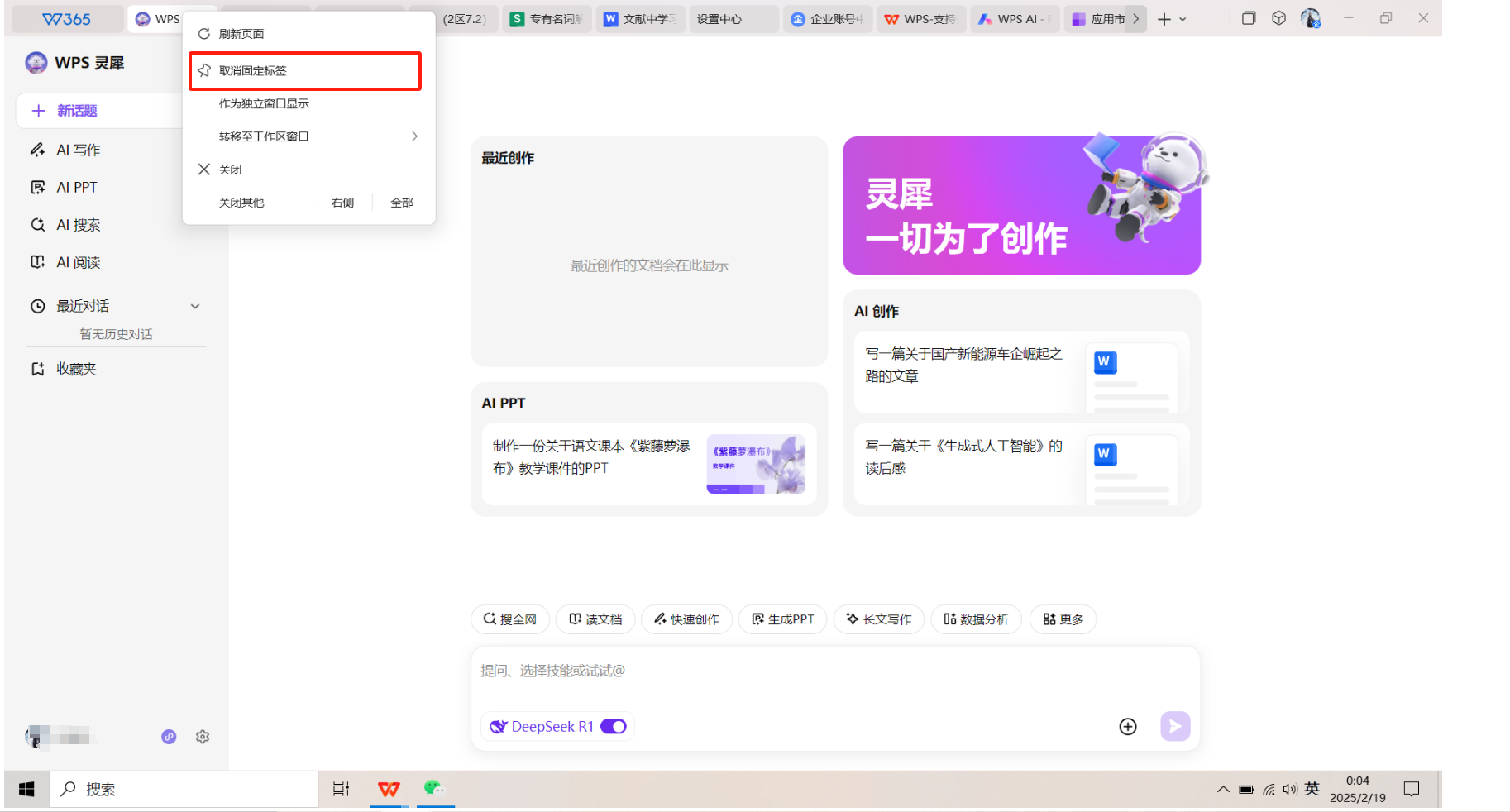Select 全部 close option in context menu
The height and width of the screenshot is (812, 1510).
[402, 203]
